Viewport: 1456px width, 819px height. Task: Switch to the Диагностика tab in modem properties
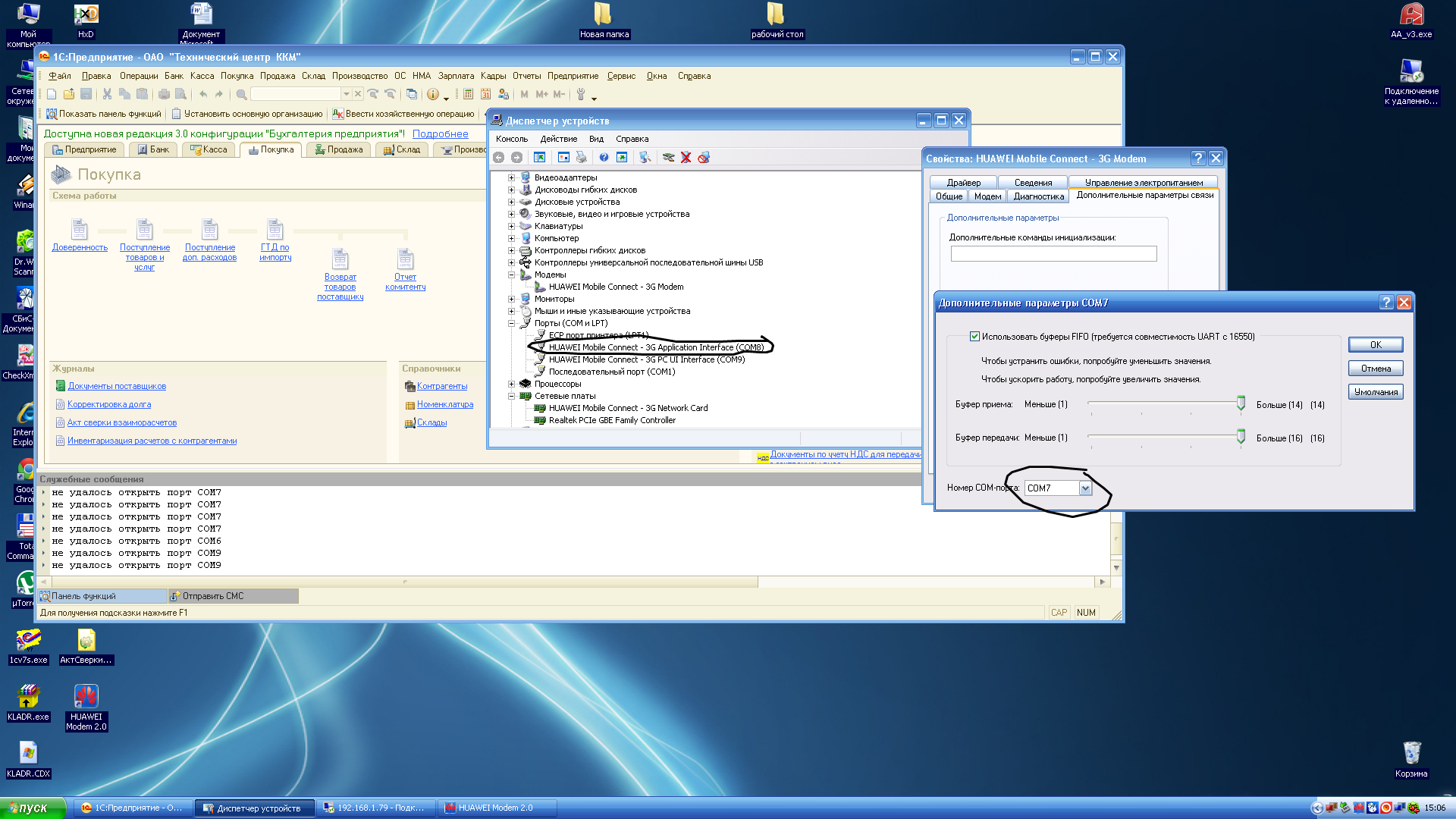pos(1038,196)
